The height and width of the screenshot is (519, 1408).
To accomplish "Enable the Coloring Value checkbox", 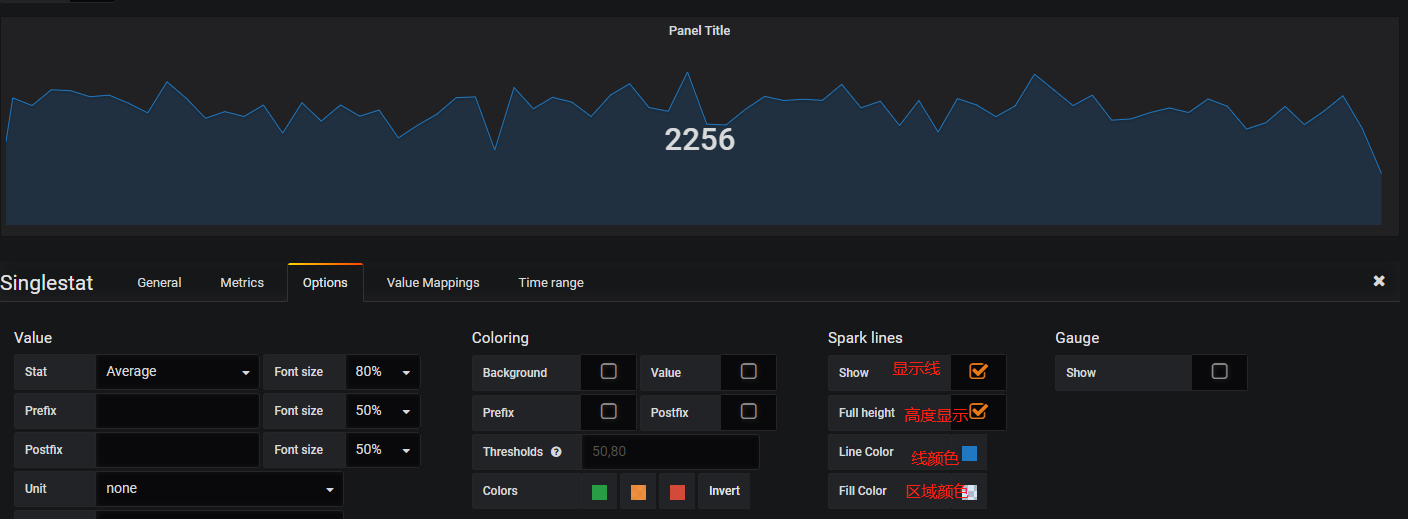I will pos(748,371).
